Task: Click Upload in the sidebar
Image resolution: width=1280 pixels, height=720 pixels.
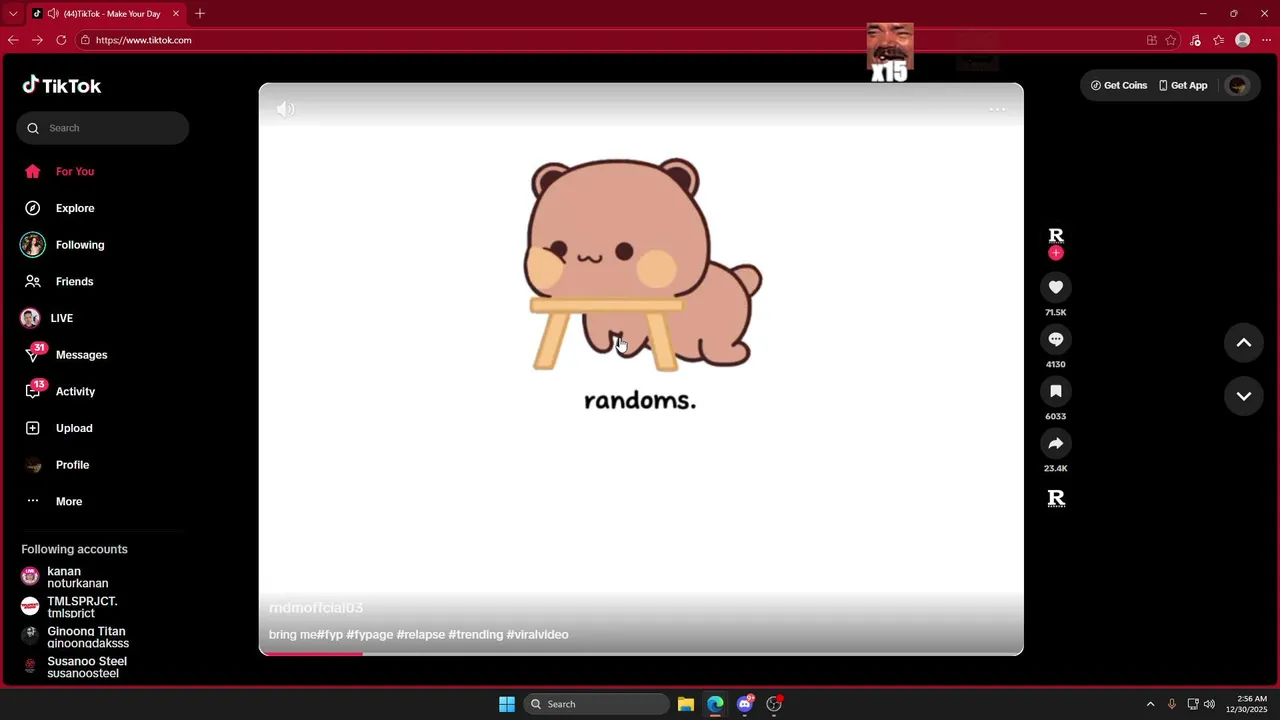Action: pyautogui.click(x=60, y=428)
